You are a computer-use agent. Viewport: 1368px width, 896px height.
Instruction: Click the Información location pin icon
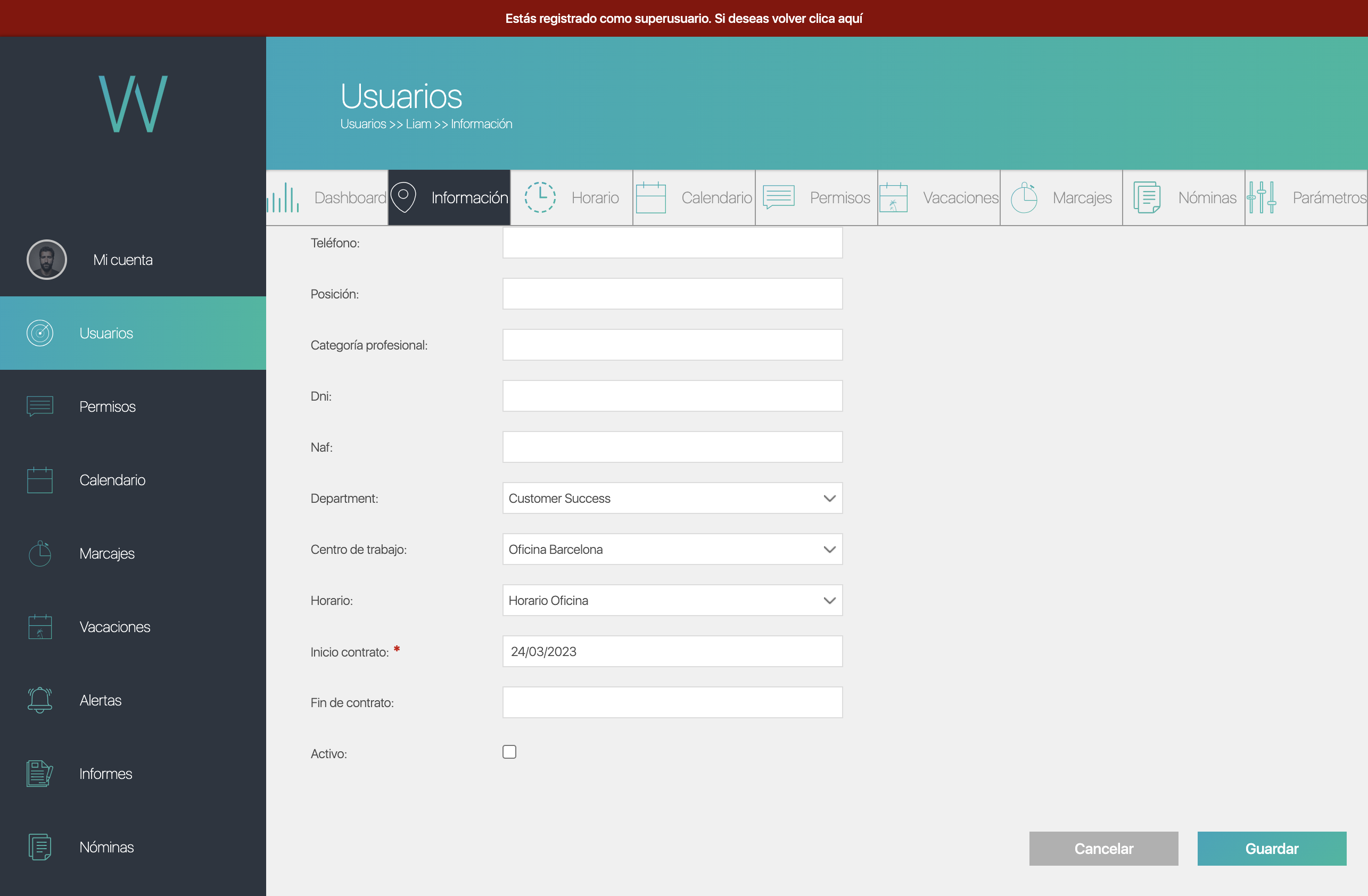pyautogui.click(x=403, y=197)
